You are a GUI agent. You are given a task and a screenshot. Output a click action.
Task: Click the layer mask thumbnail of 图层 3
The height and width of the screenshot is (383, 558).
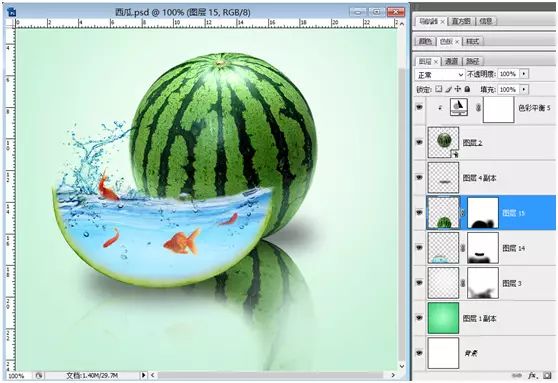(x=483, y=283)
